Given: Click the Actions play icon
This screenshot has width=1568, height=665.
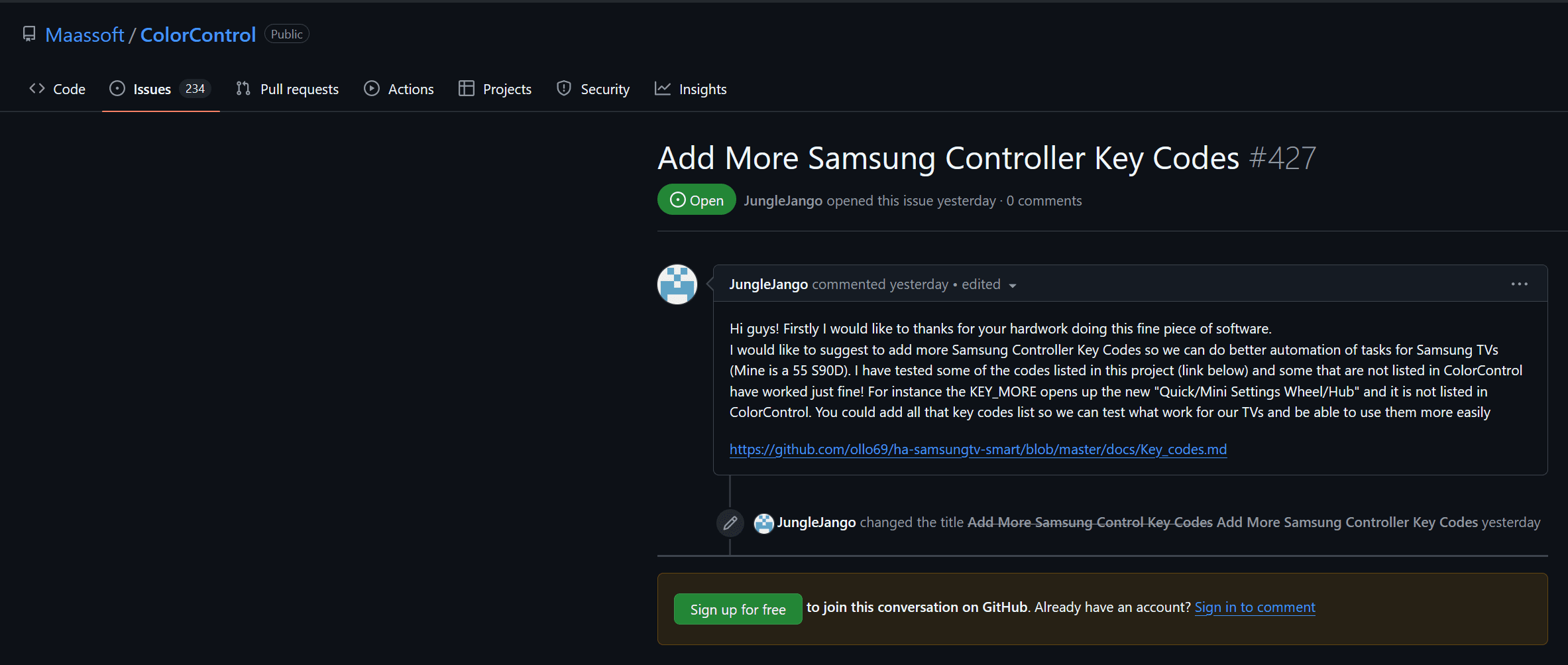Looking at the screenshot, I should pos(372,88).
